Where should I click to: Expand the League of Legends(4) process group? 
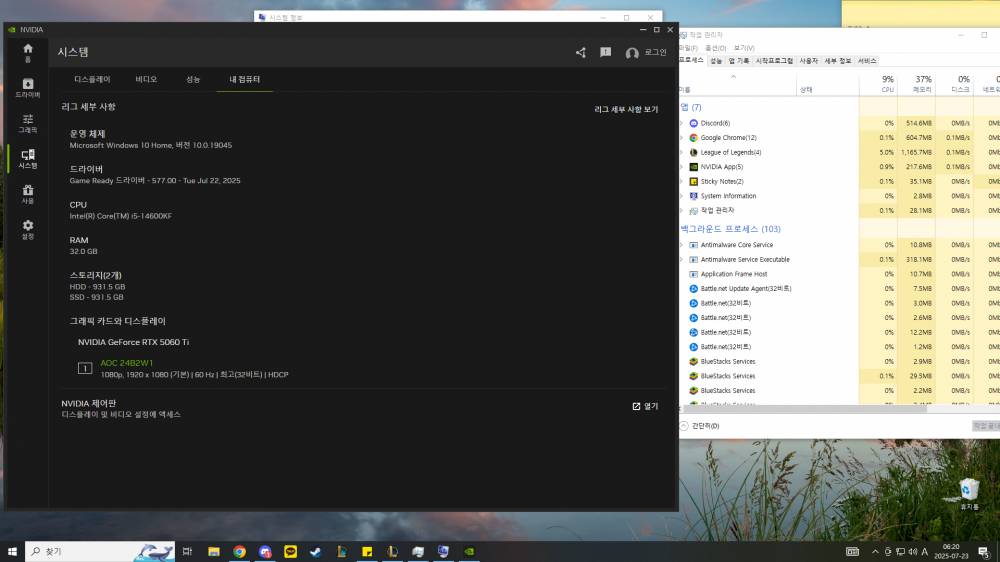pyautogui.click(x=682, y=152)
